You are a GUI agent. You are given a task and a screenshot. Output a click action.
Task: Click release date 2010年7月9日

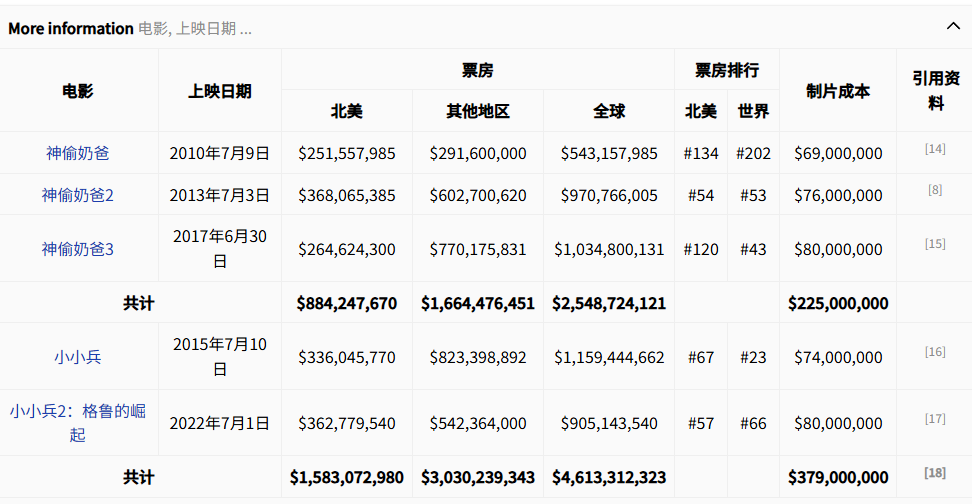point(219,153)
